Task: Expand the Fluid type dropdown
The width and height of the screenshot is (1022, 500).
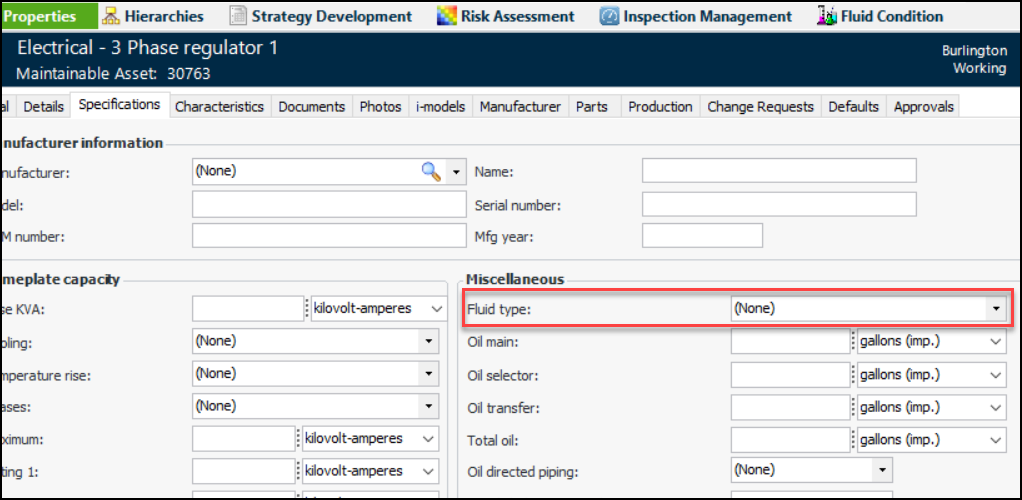Action: click(995, 309)
